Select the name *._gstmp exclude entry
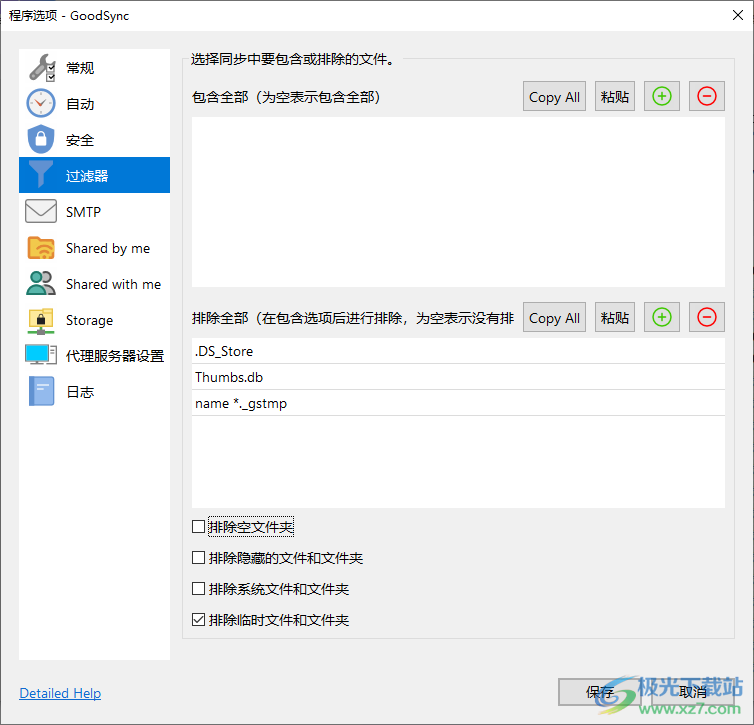The image size is (754, 725). point(458,403)
